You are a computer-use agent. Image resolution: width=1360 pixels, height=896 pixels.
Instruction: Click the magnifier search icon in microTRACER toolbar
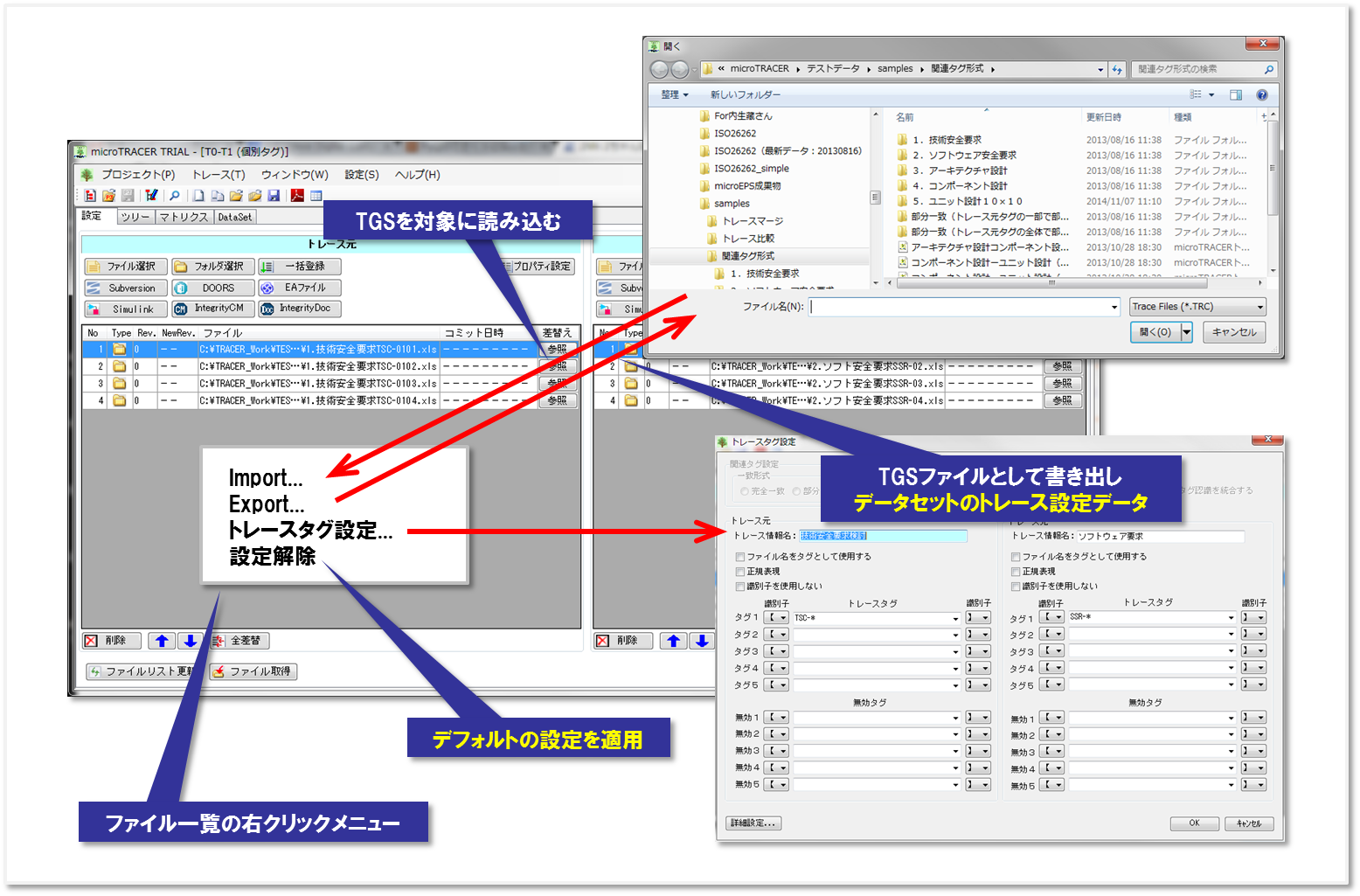tap(175, 196)
